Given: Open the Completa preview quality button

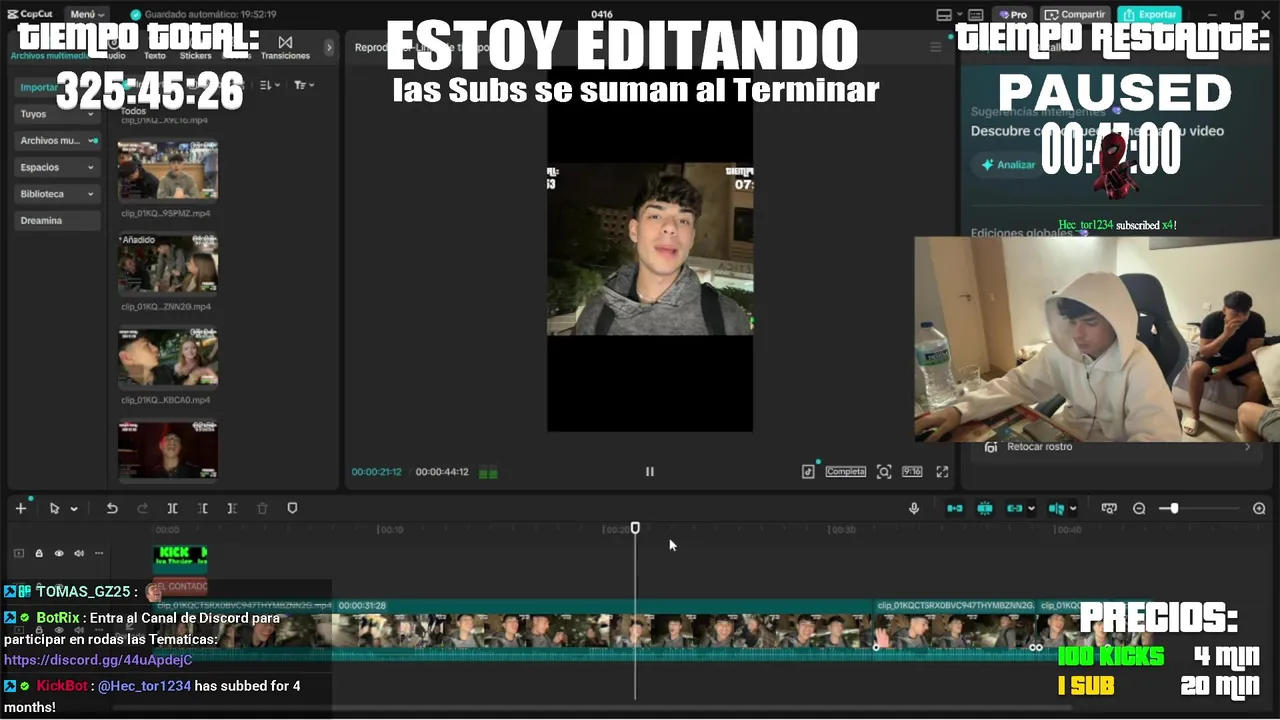Looking at the screenshot, I should point(845,471).
